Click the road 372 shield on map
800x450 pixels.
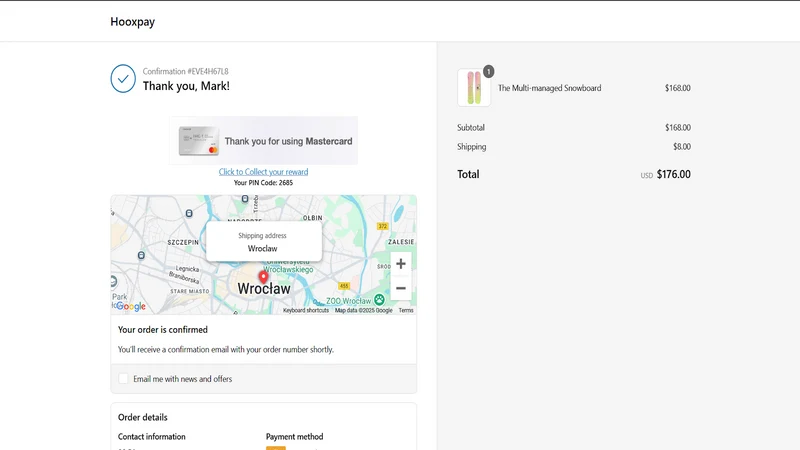coord(383,226)
